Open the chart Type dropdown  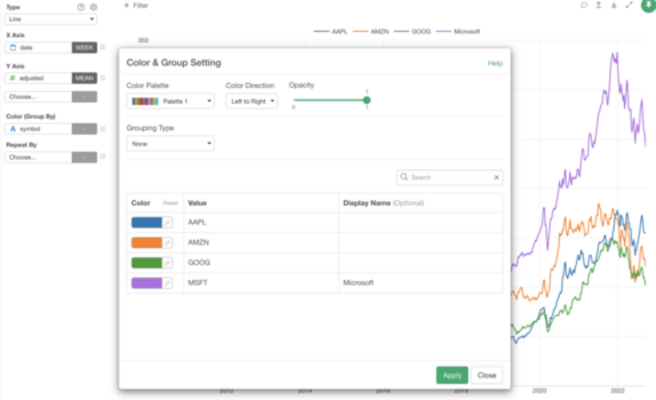coord(50,19)
